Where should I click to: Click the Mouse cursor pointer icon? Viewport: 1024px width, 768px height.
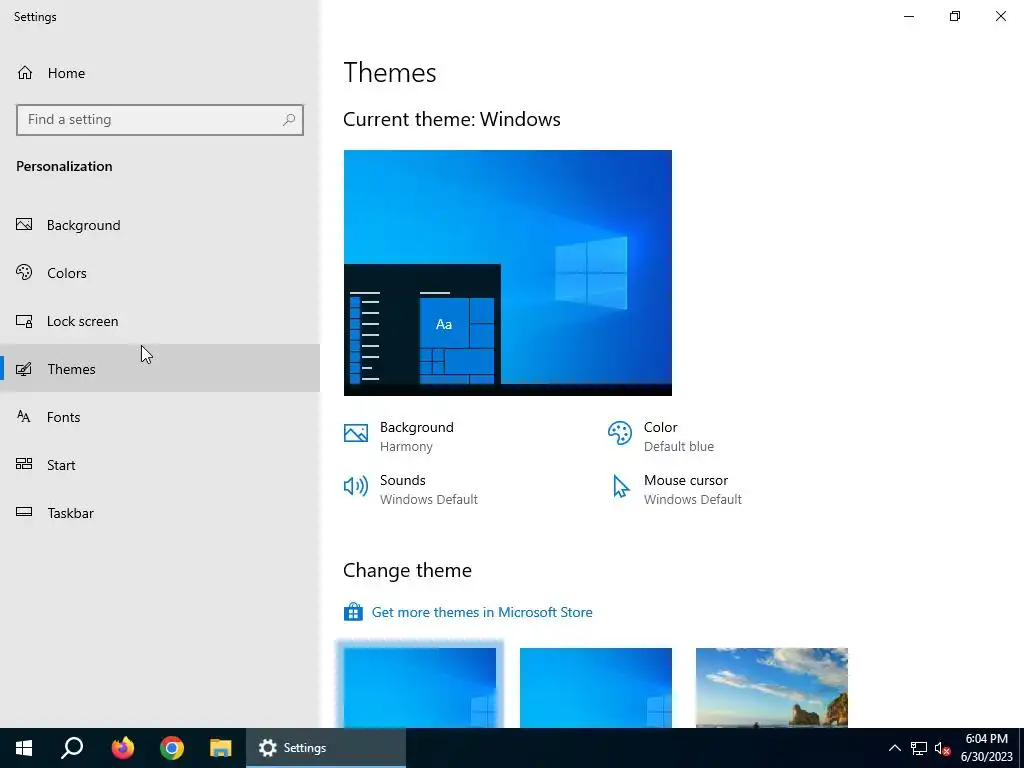(x=621, y=487)
